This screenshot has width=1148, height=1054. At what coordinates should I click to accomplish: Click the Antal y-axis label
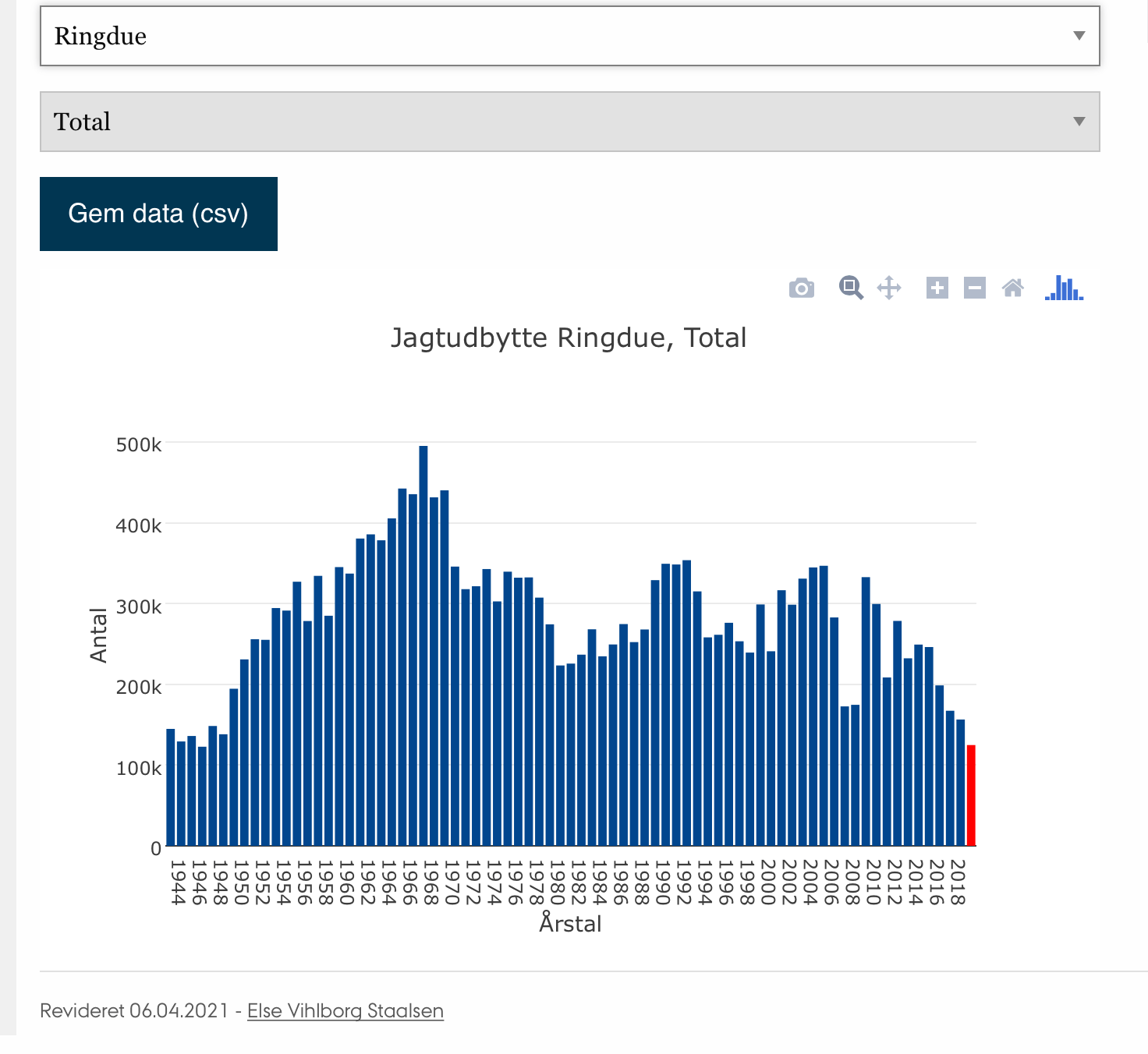98,635
